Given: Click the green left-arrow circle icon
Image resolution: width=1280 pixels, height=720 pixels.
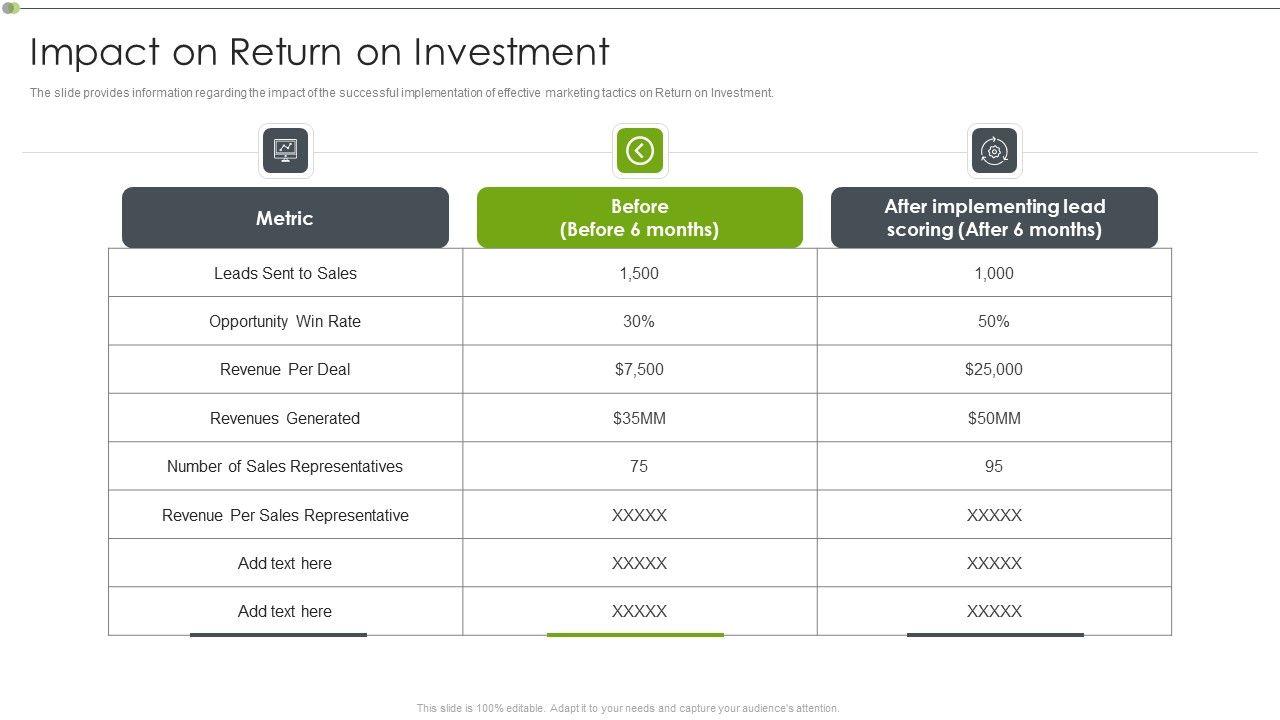Looking at the screenshot, I should [640, 151].
